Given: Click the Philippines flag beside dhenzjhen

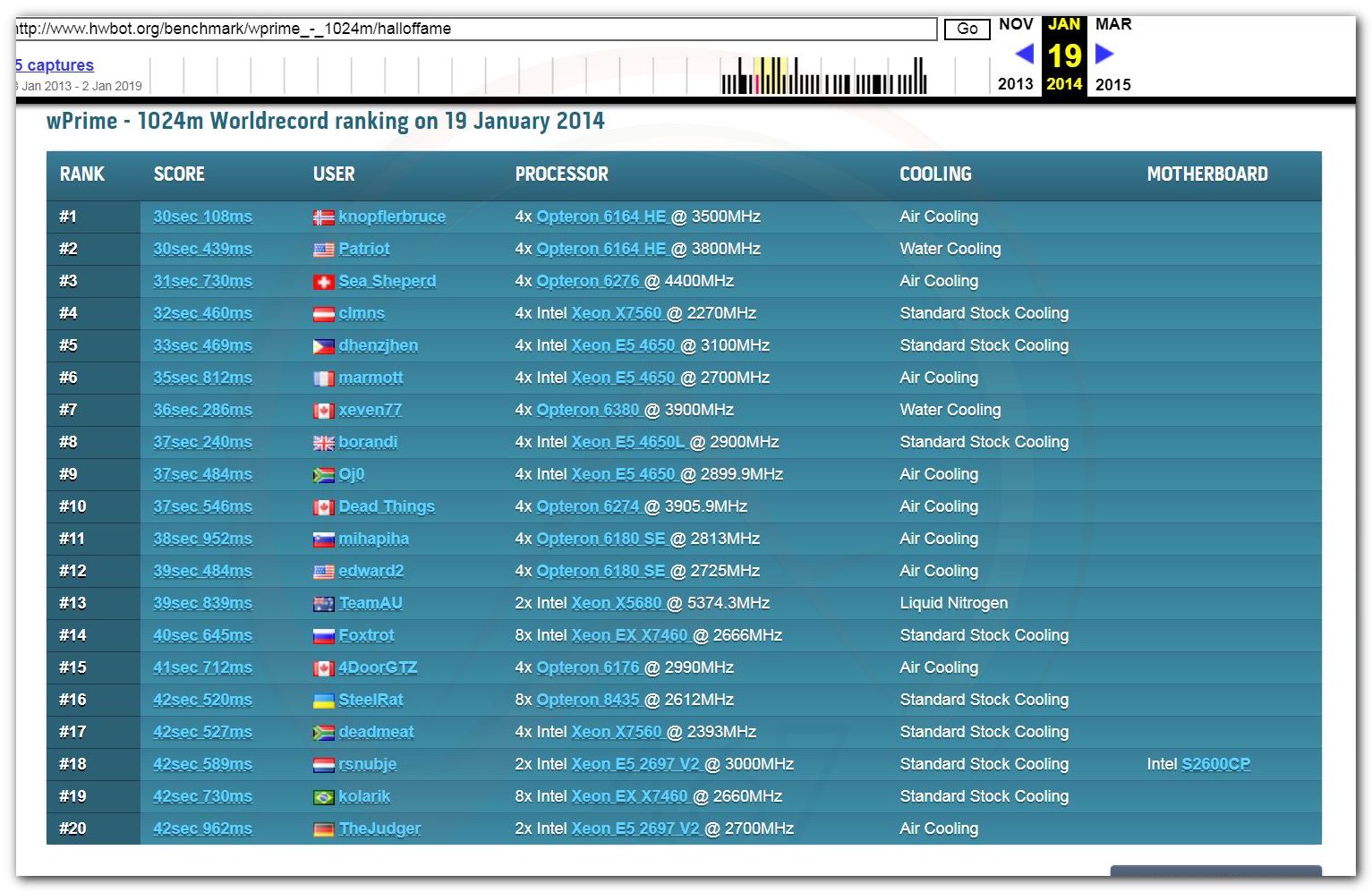Looking at the screenshot, I should point(323,346).
